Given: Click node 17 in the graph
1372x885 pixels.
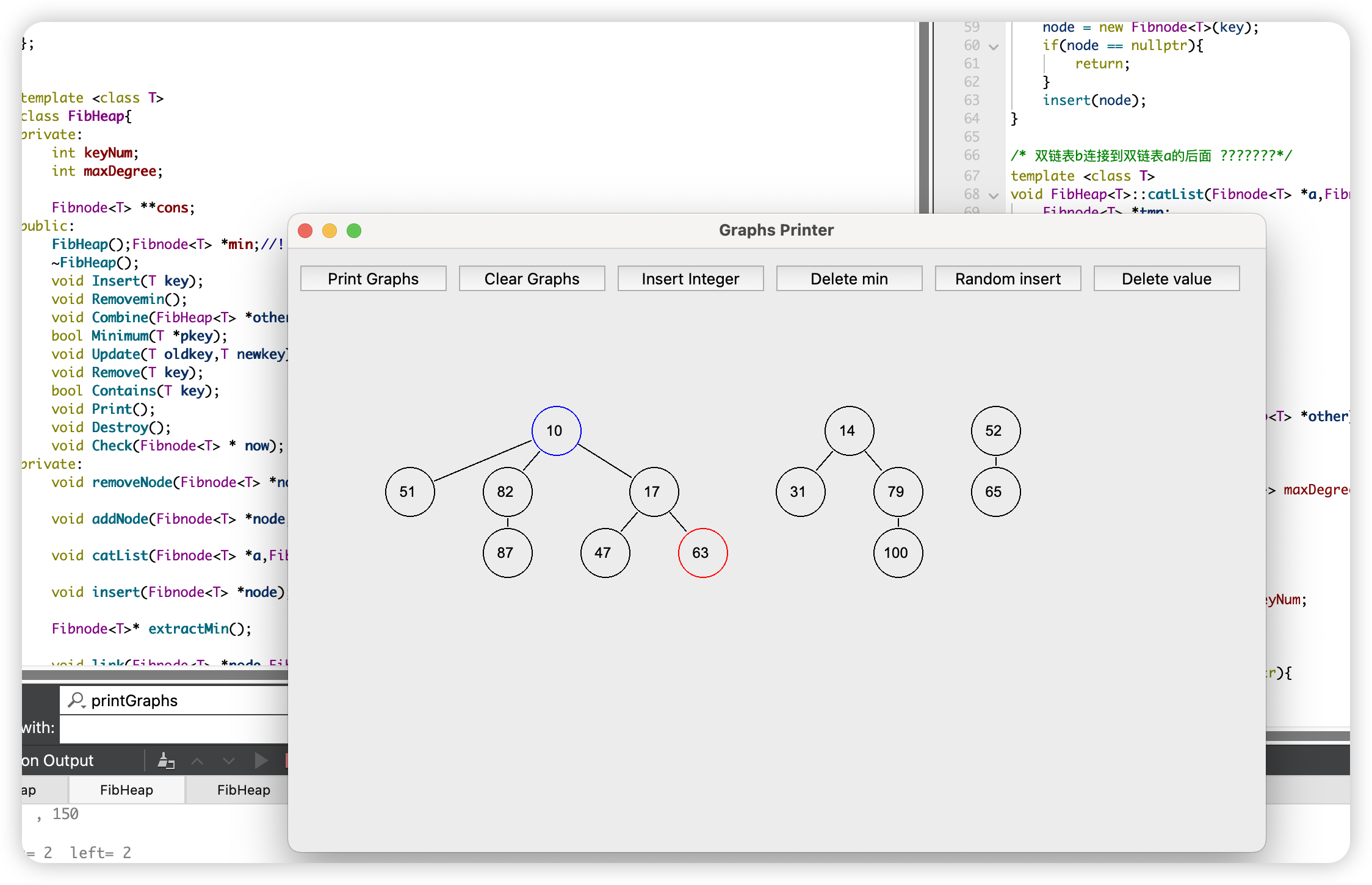Looking at the screenshot, I should [654, 492].
